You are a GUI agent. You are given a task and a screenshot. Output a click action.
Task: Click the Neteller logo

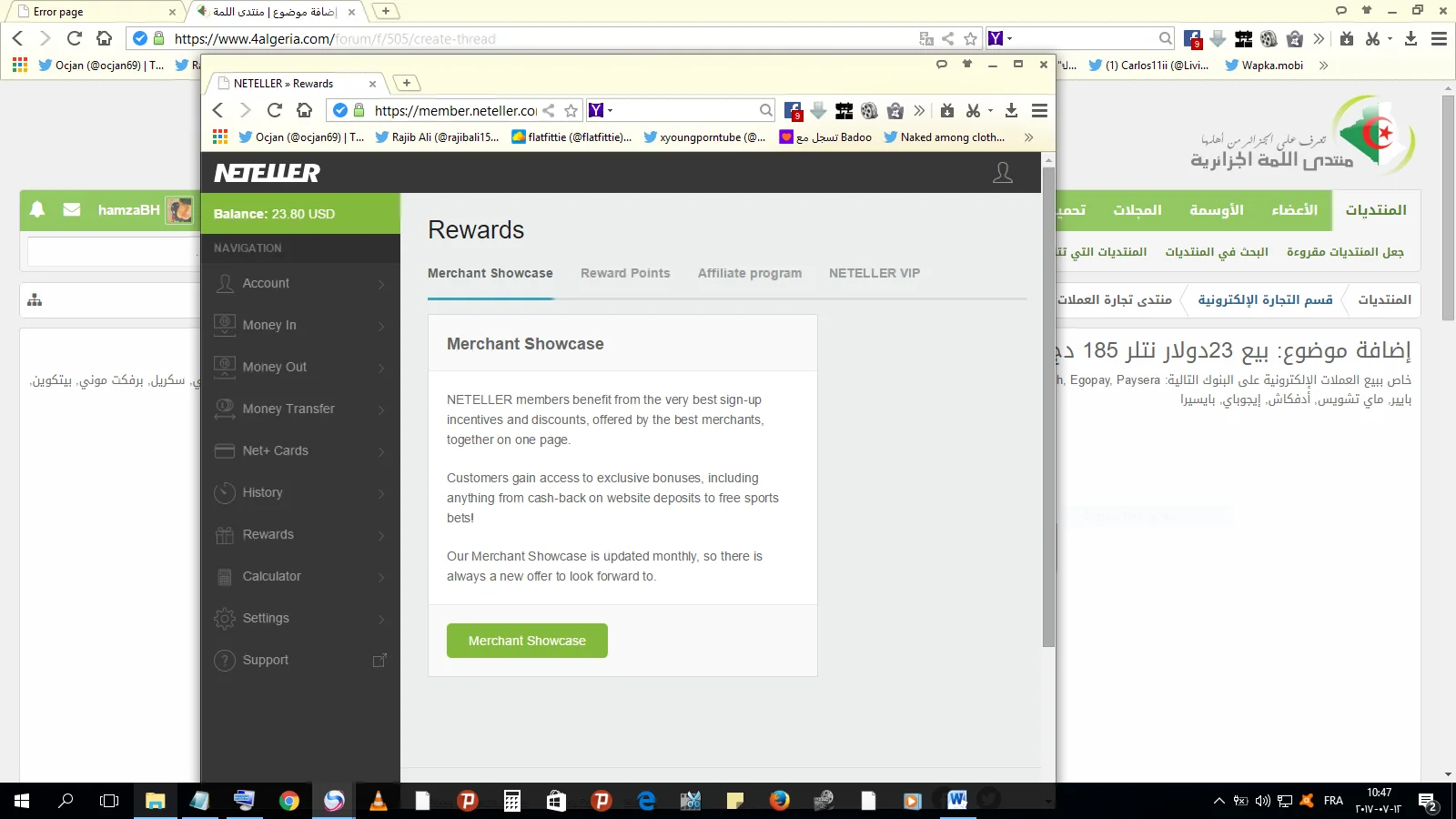[267, 173]
